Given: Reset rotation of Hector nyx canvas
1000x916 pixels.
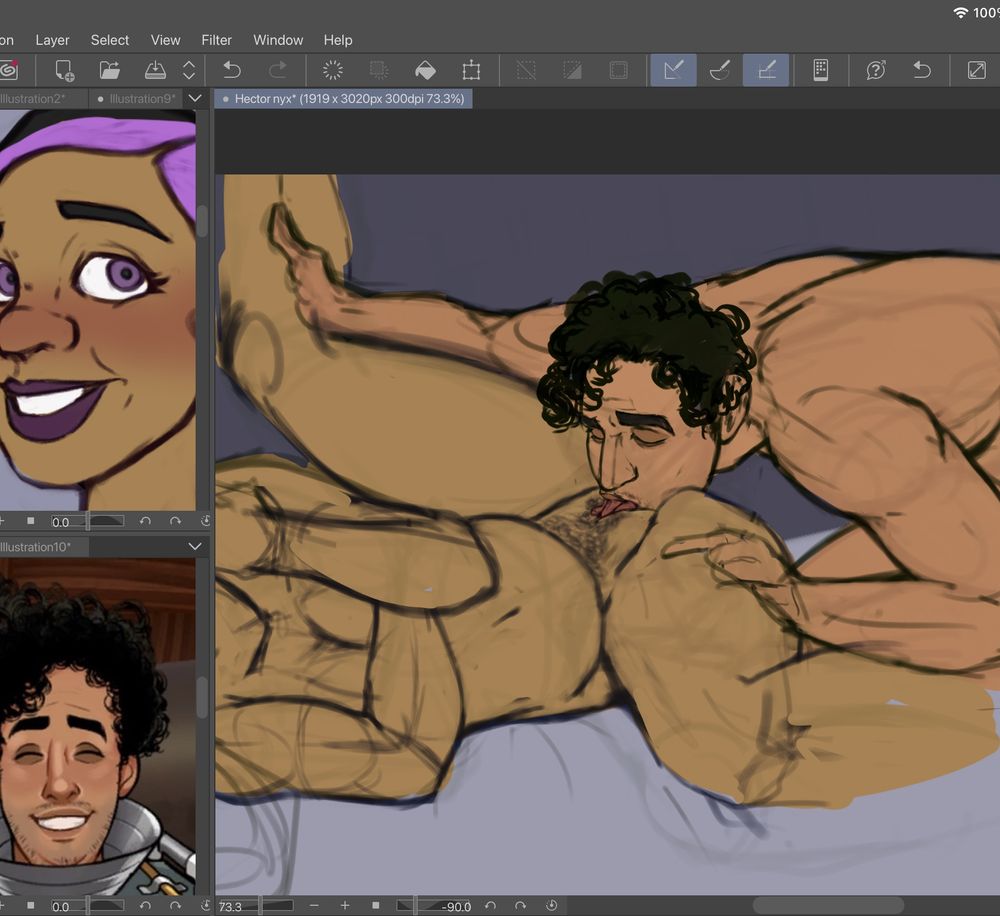Looking at the screenshot, I should (x=552, y=906).
